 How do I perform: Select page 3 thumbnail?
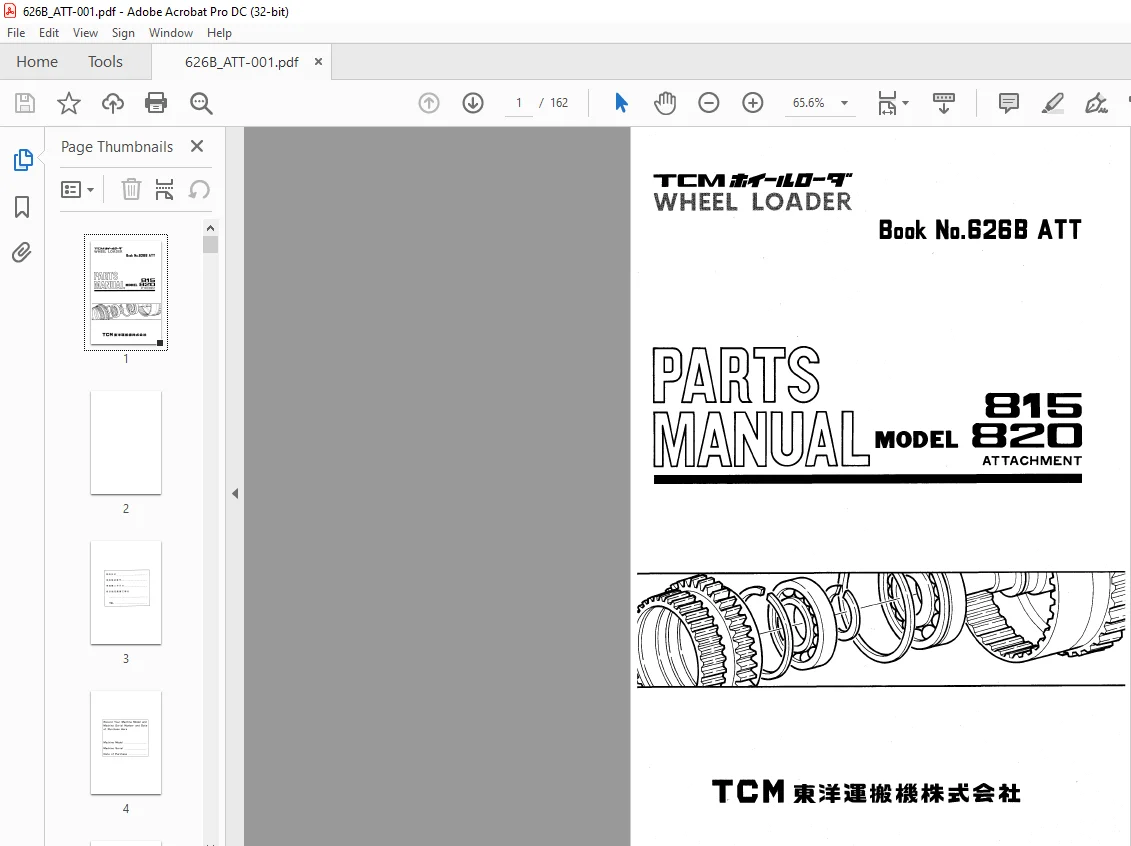pyautogui.click(x=126, y=593)
